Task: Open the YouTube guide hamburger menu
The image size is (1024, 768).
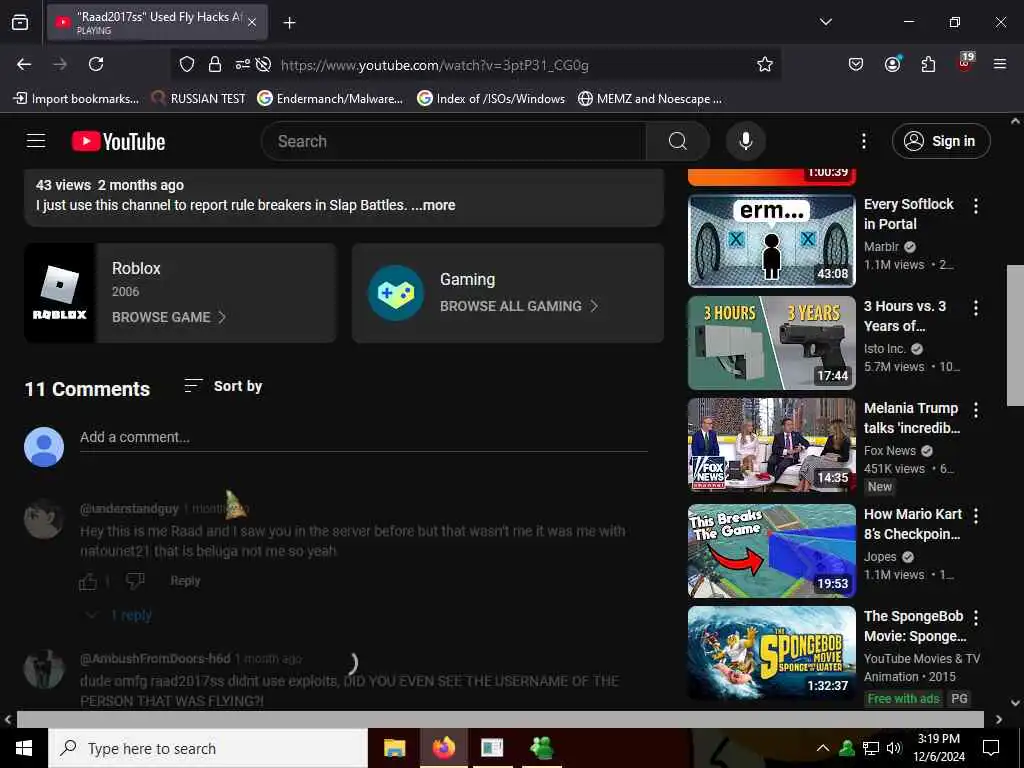Action: [36, 141]
